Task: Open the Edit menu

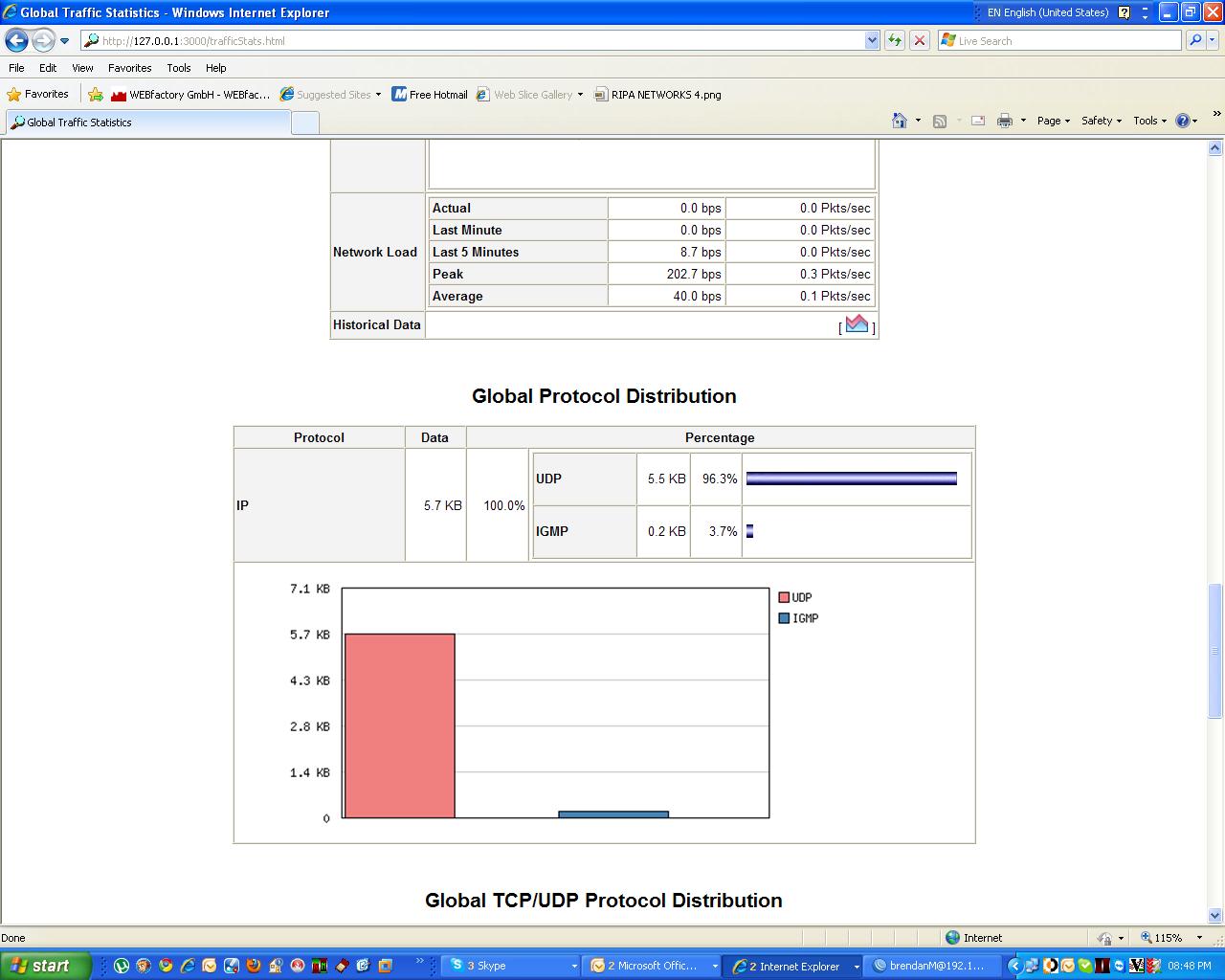Action: point(48,68)
